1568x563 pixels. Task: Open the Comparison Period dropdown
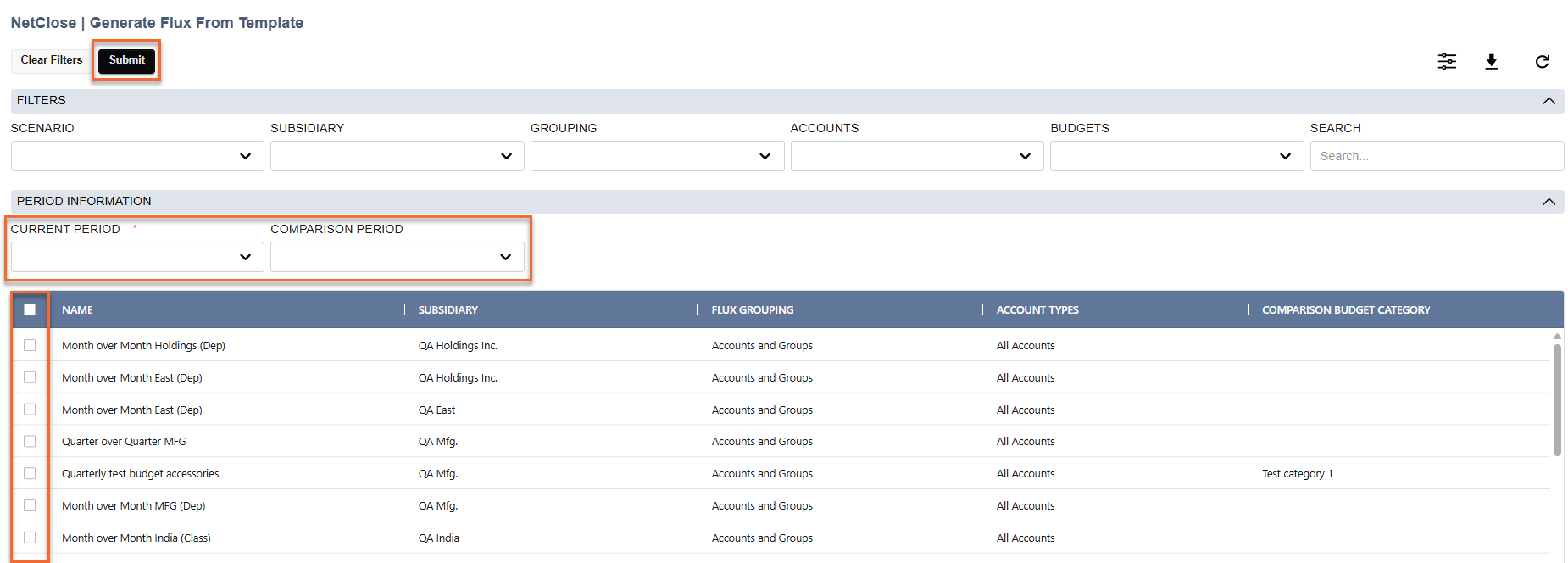point(397,257)
